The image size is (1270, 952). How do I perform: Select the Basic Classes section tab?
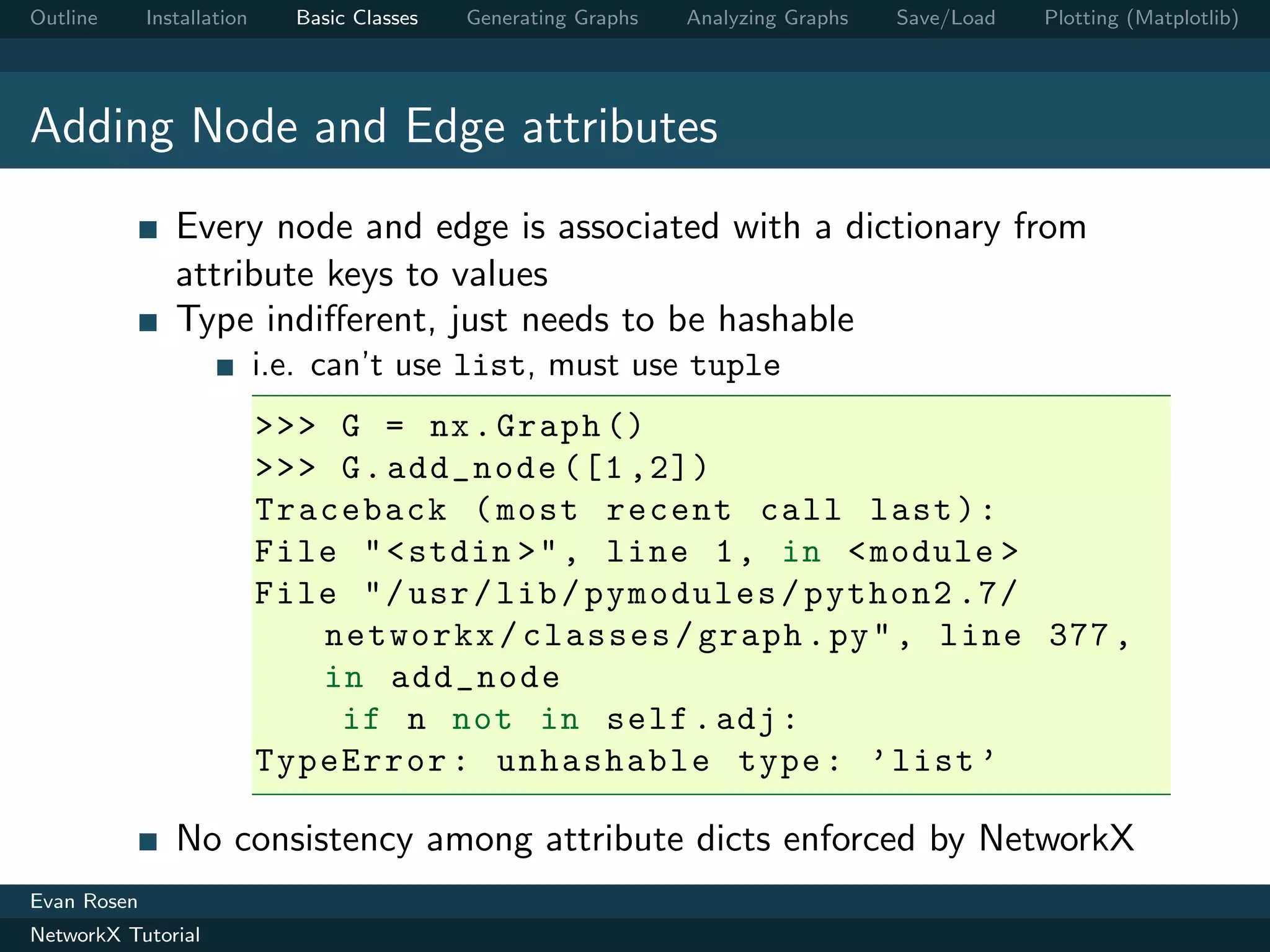coord(357,18)
